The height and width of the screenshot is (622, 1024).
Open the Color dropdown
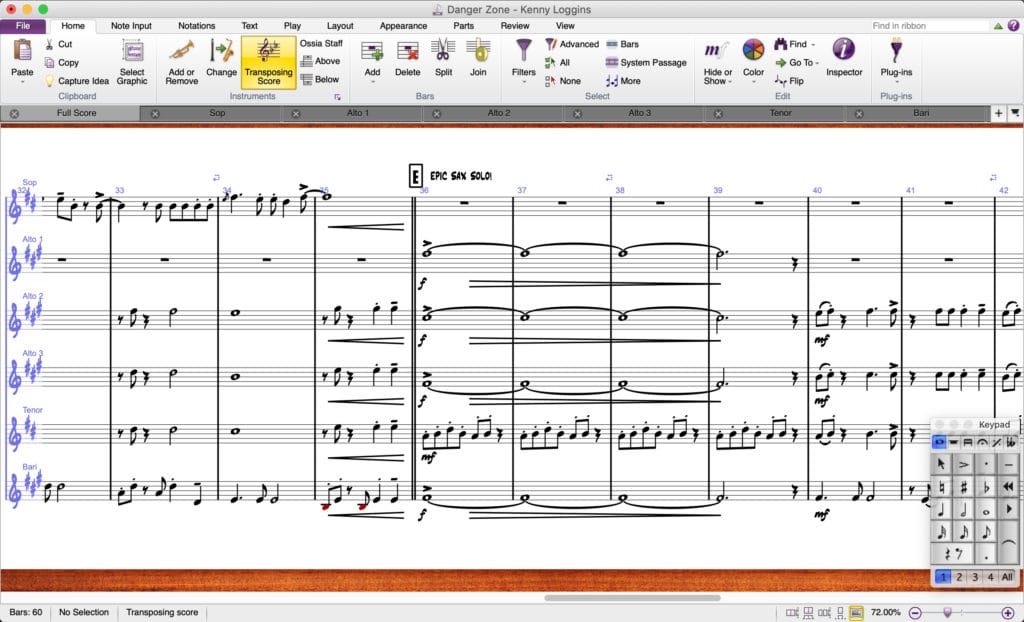coord(753,82)
